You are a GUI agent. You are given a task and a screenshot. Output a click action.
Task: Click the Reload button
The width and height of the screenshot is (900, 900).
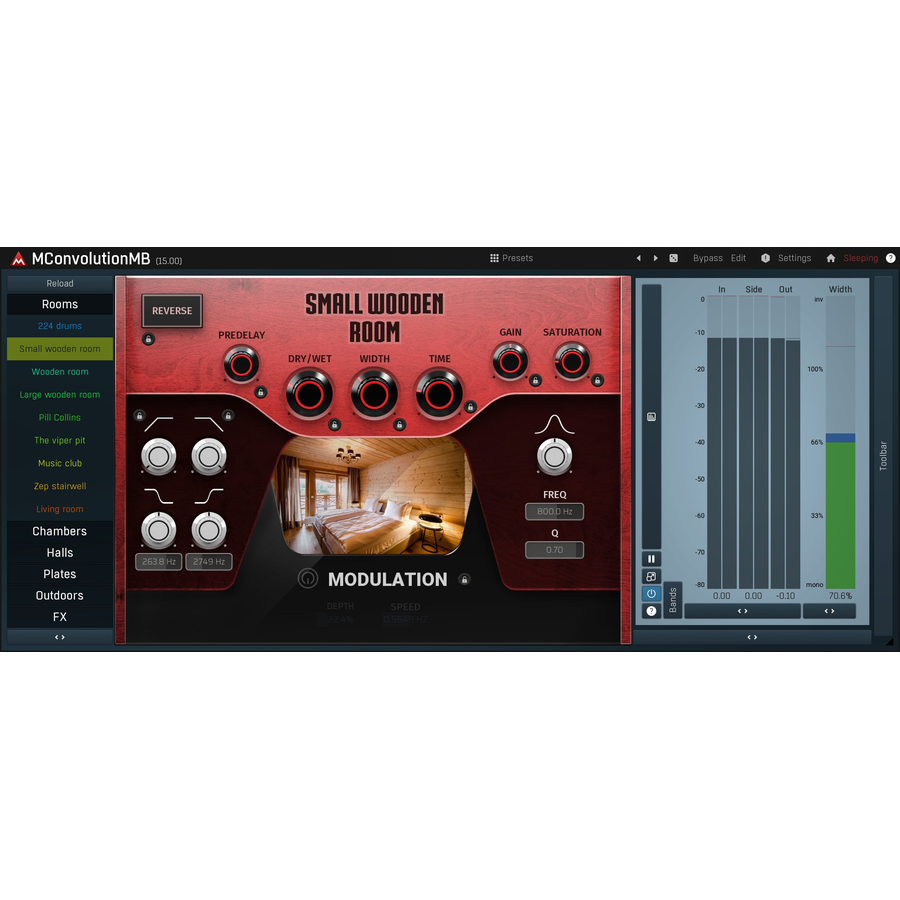pyautogui.click(x=60, y=284)
